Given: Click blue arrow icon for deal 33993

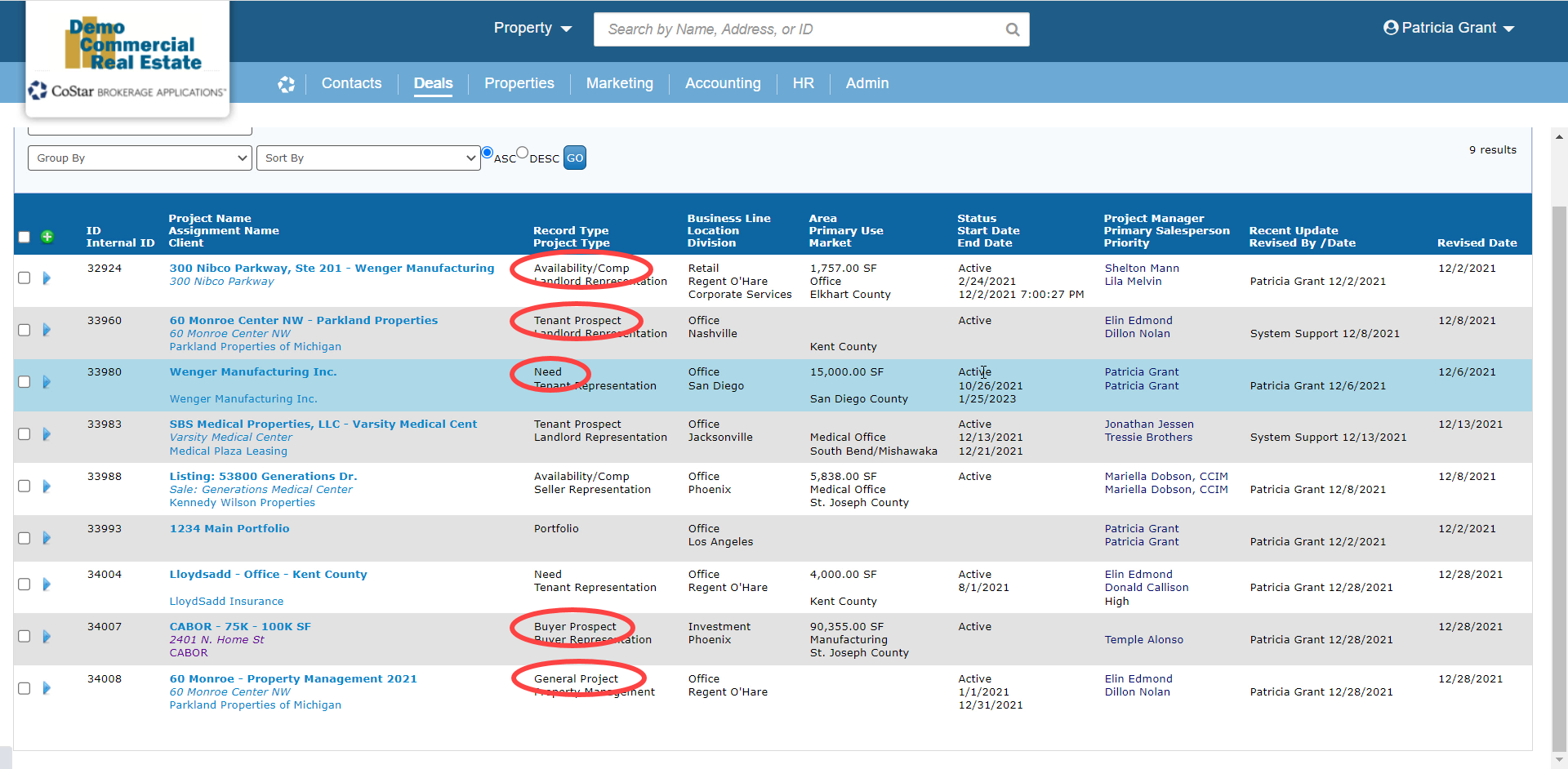Looking at the screenshot, I should (x=47, y=538).
